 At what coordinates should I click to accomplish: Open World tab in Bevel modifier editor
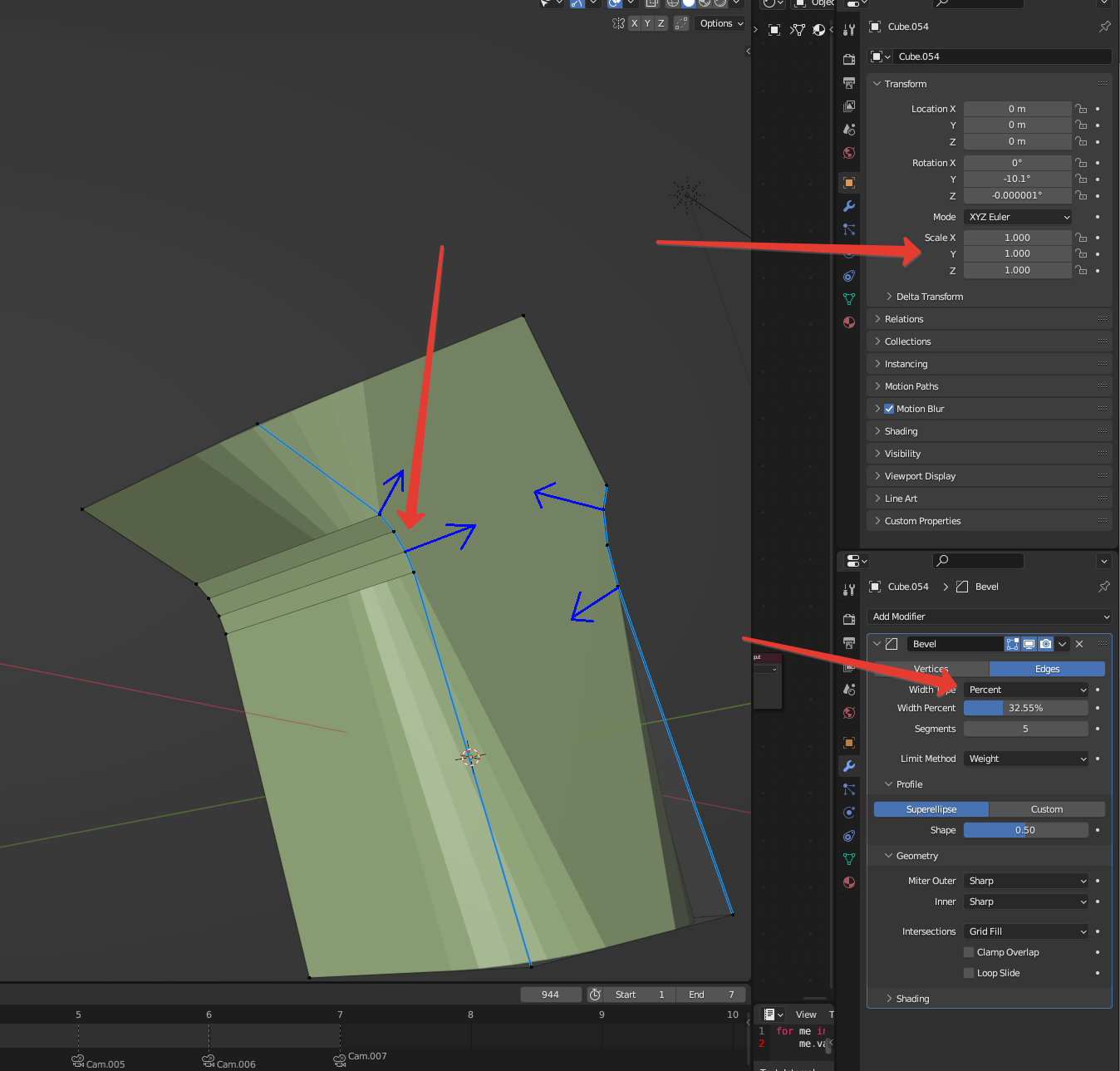click(x=849, y=713)
